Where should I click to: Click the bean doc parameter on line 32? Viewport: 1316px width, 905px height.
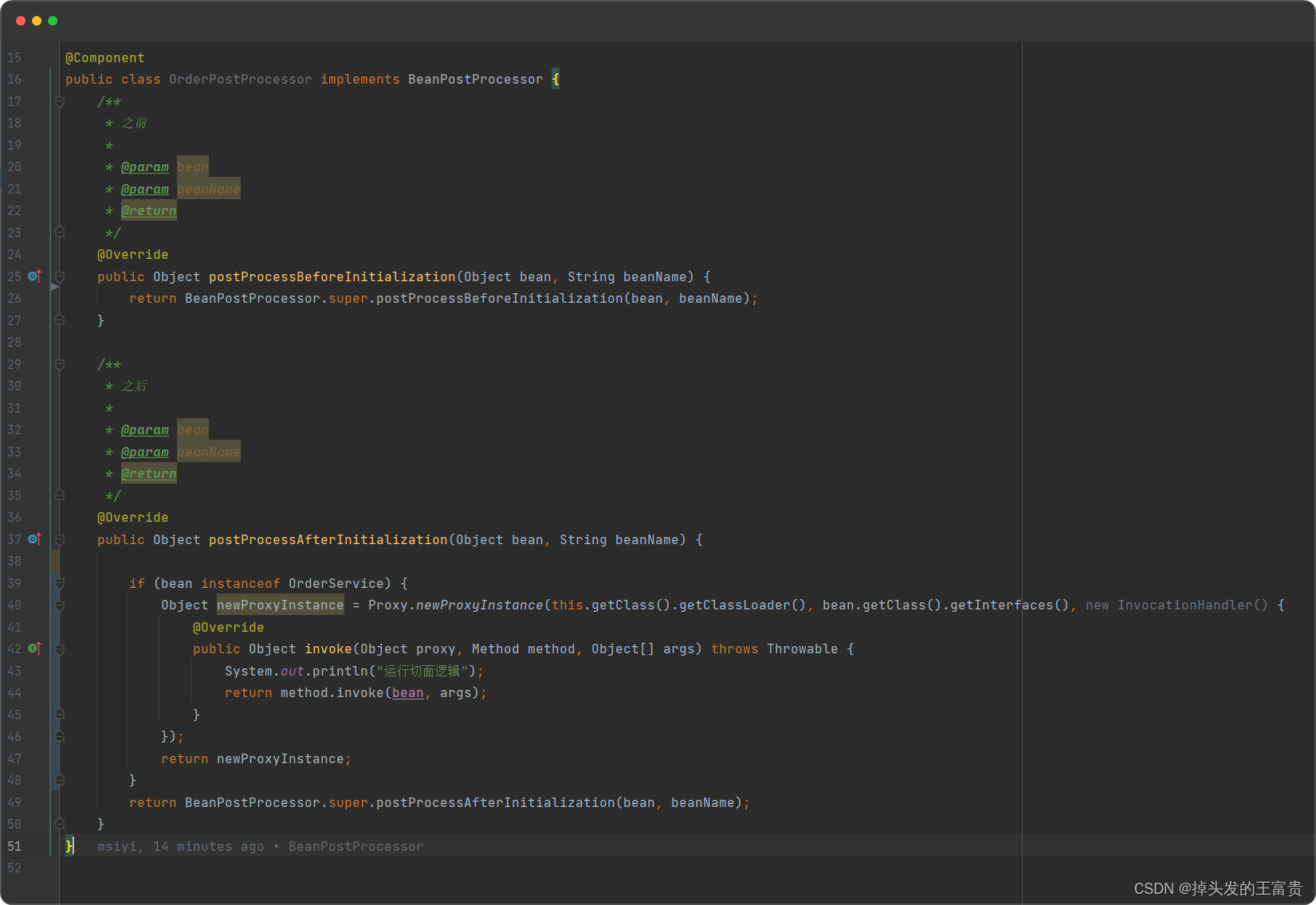pos(193,429)
